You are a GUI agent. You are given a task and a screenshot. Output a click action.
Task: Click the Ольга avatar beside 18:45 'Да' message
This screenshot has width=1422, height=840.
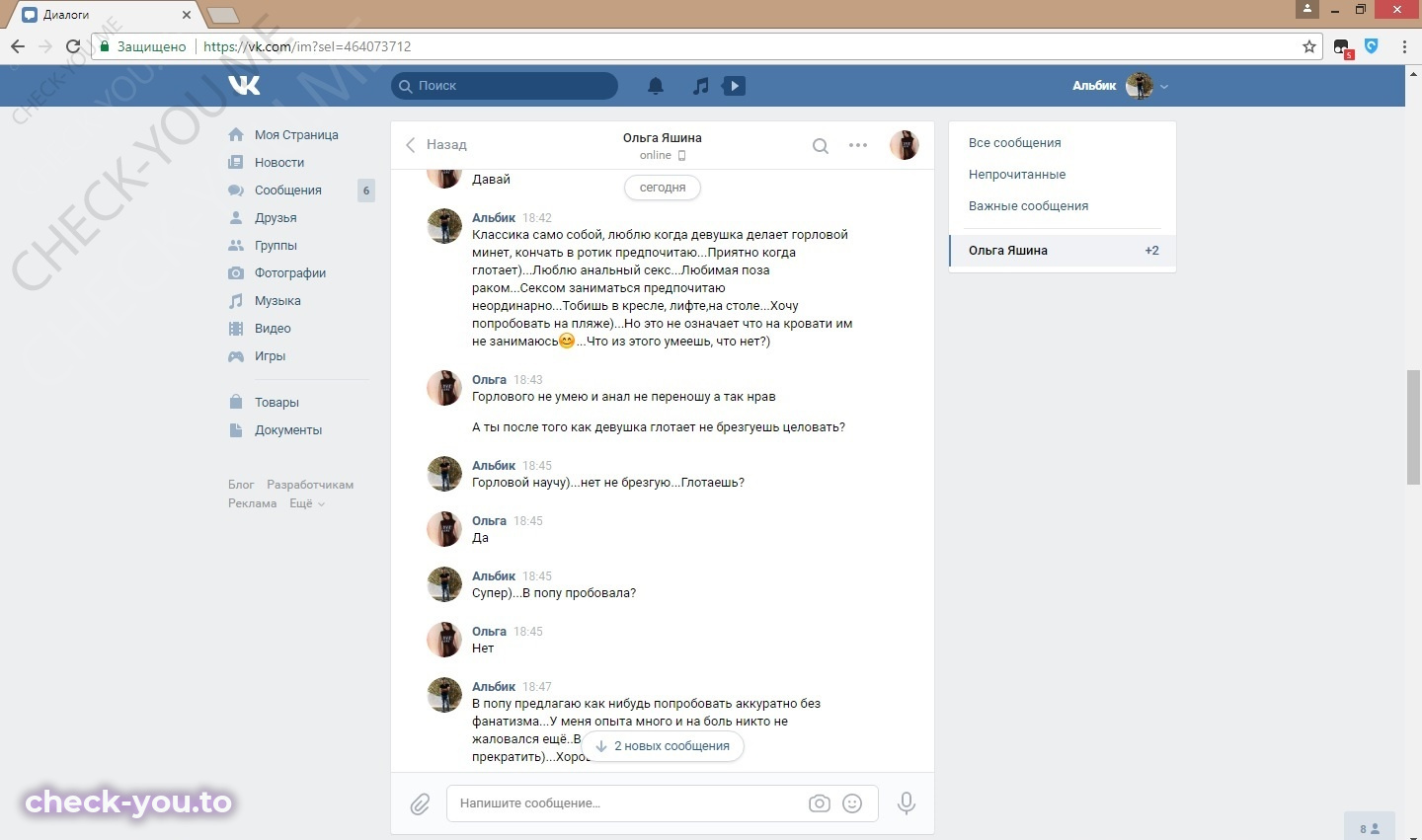pos(444,529)
